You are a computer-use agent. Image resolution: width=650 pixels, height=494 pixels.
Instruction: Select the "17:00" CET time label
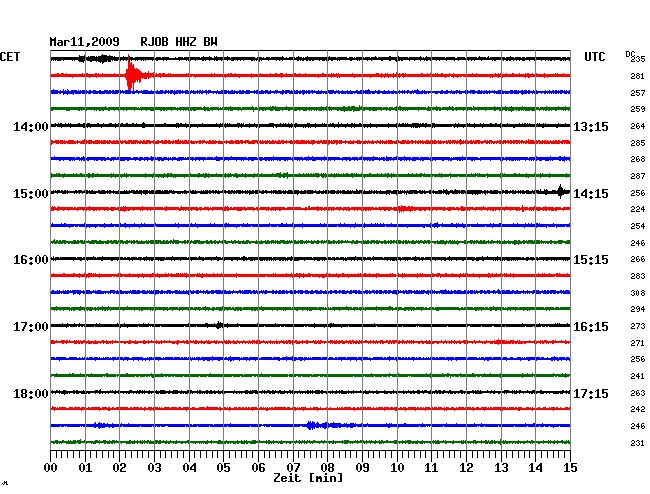point(31,327)
